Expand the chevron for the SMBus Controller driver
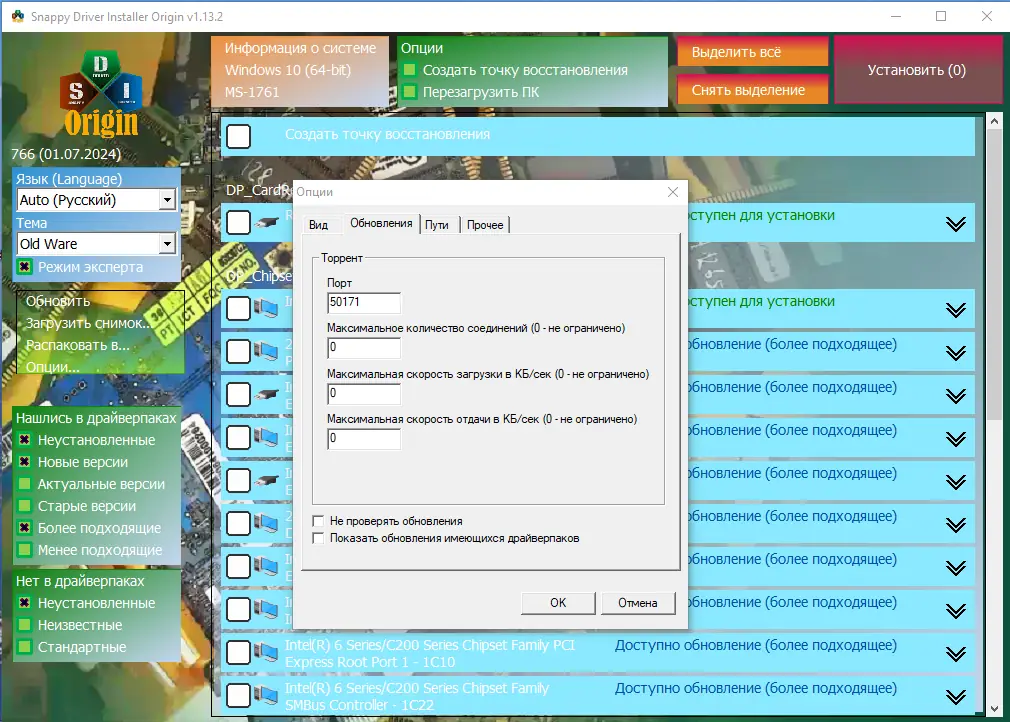 957,695
